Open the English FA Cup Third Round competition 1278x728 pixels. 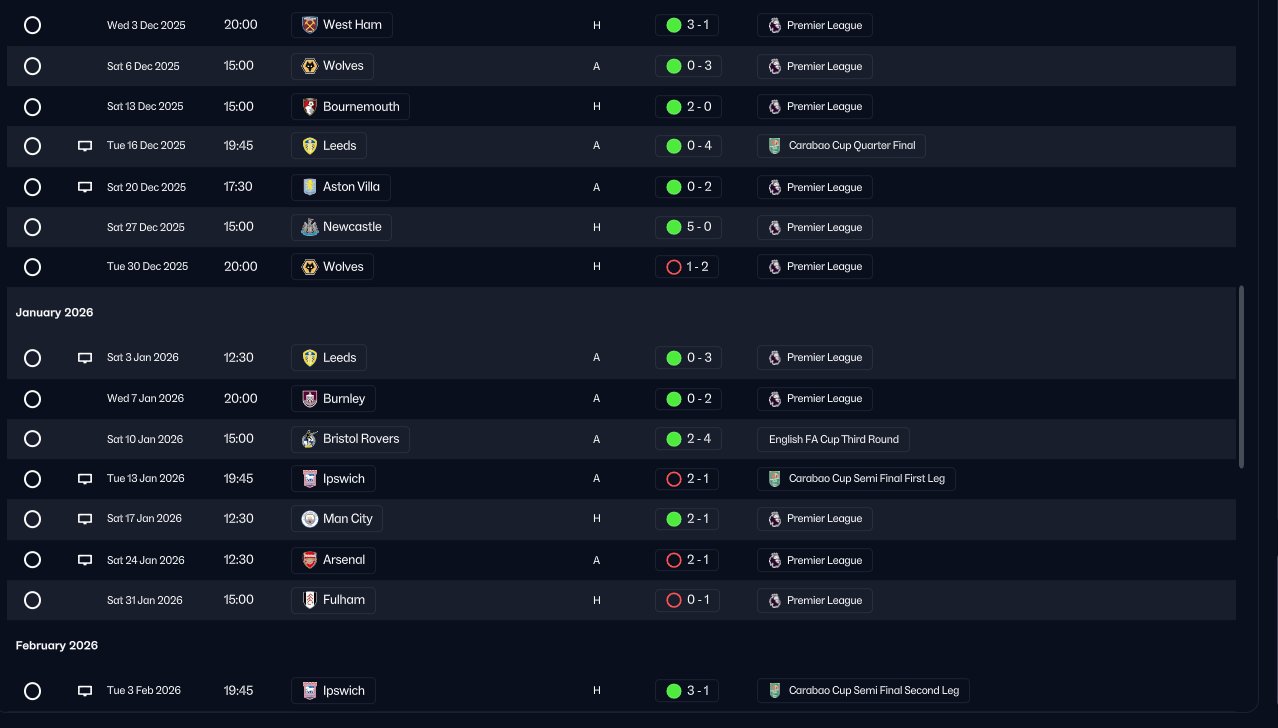(x=833, y=439)
